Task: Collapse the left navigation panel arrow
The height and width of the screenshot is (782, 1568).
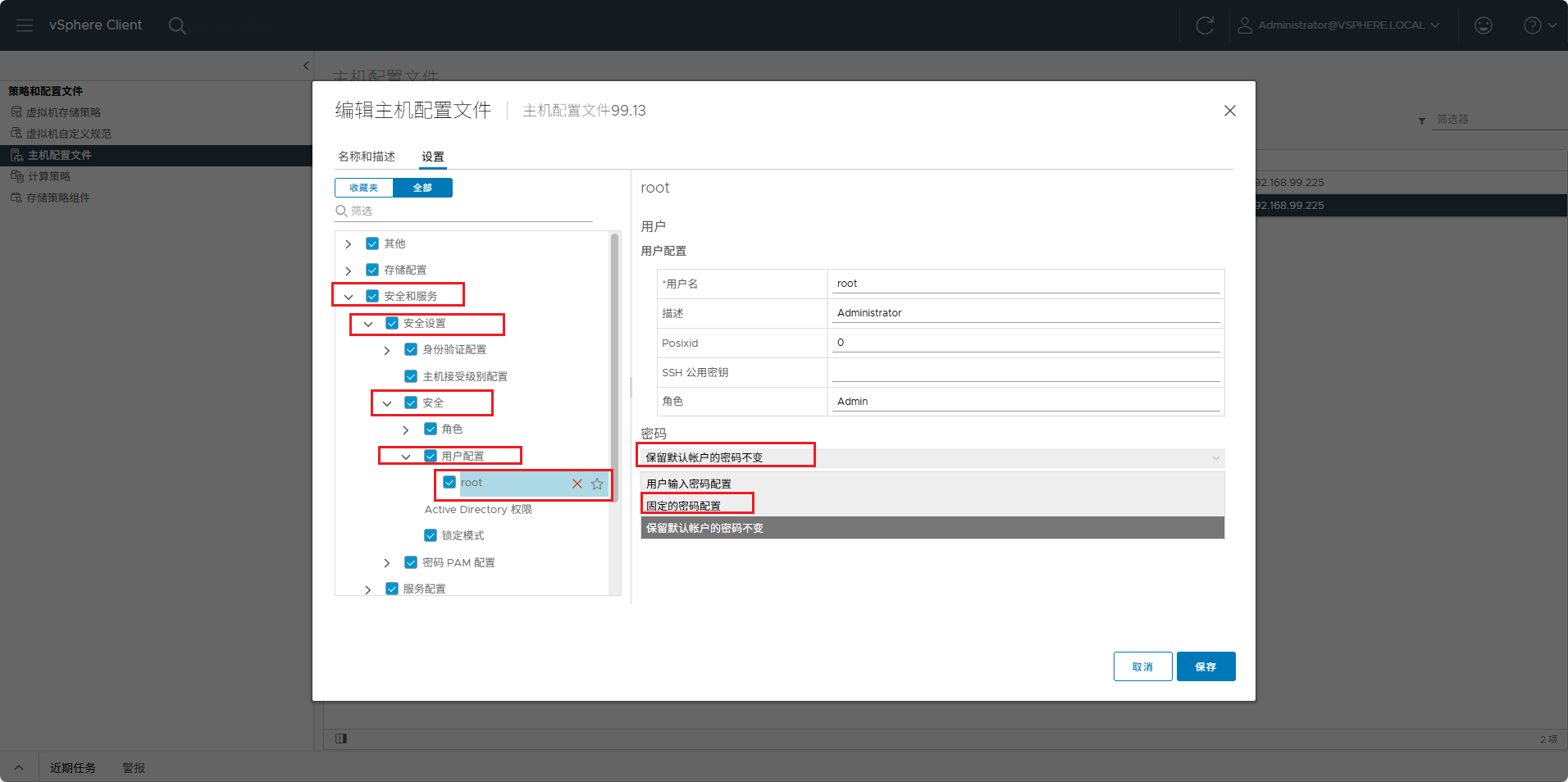Action: coord(306,66)
